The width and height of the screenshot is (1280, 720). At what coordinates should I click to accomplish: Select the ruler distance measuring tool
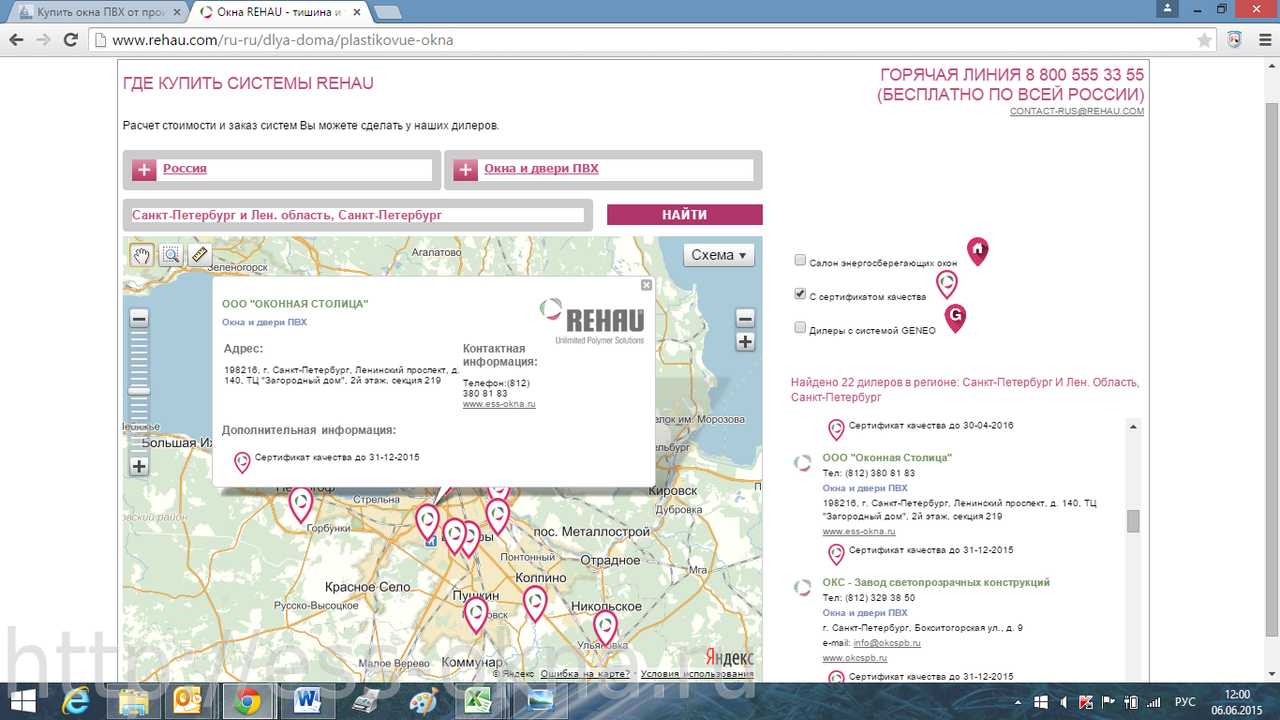point(199,255)
